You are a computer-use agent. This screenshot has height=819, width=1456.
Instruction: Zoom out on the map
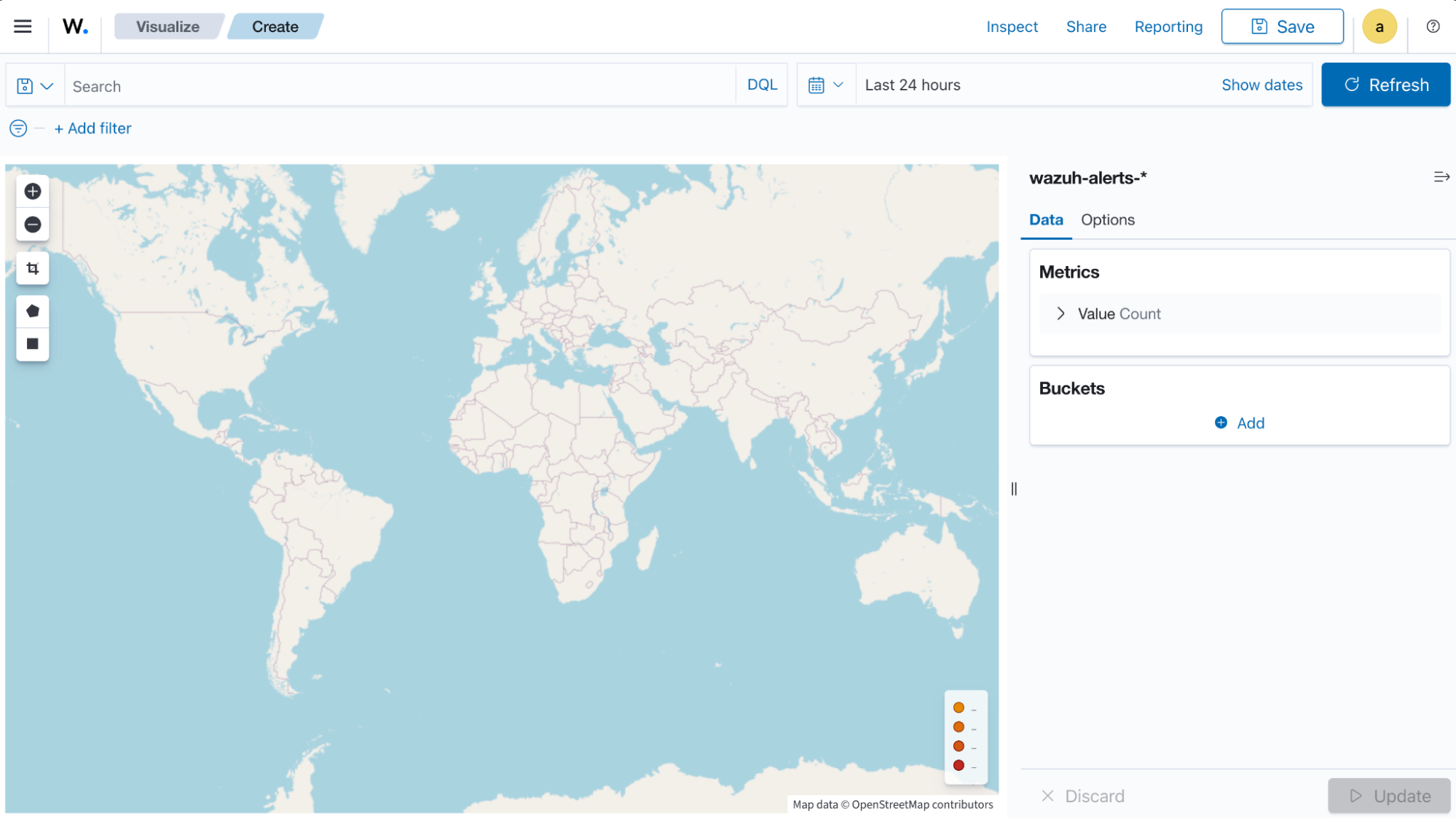32,224
